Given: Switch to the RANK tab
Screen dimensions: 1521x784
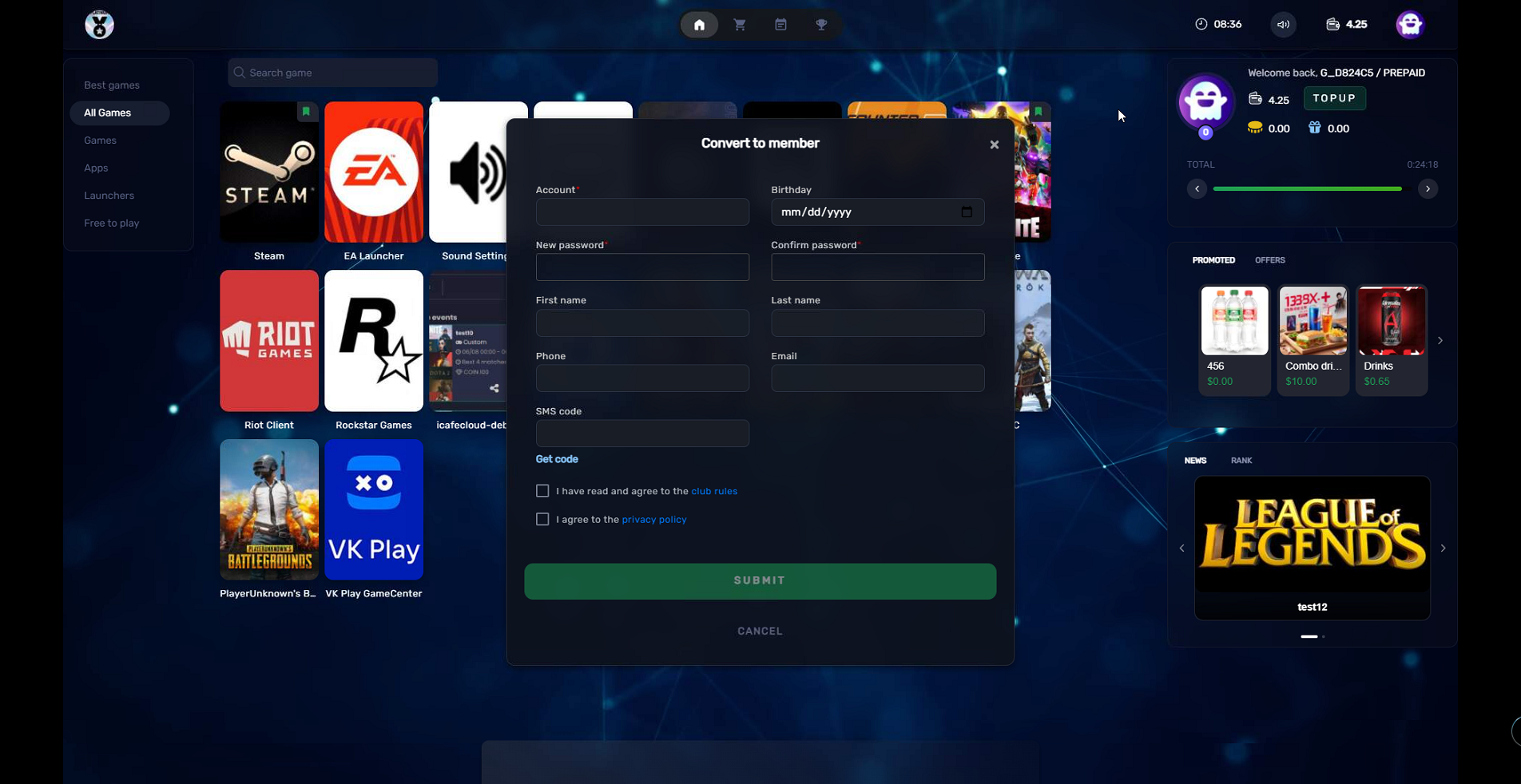Looking at the screenshot, I should pyautogui.click(x=1241, y=461).
